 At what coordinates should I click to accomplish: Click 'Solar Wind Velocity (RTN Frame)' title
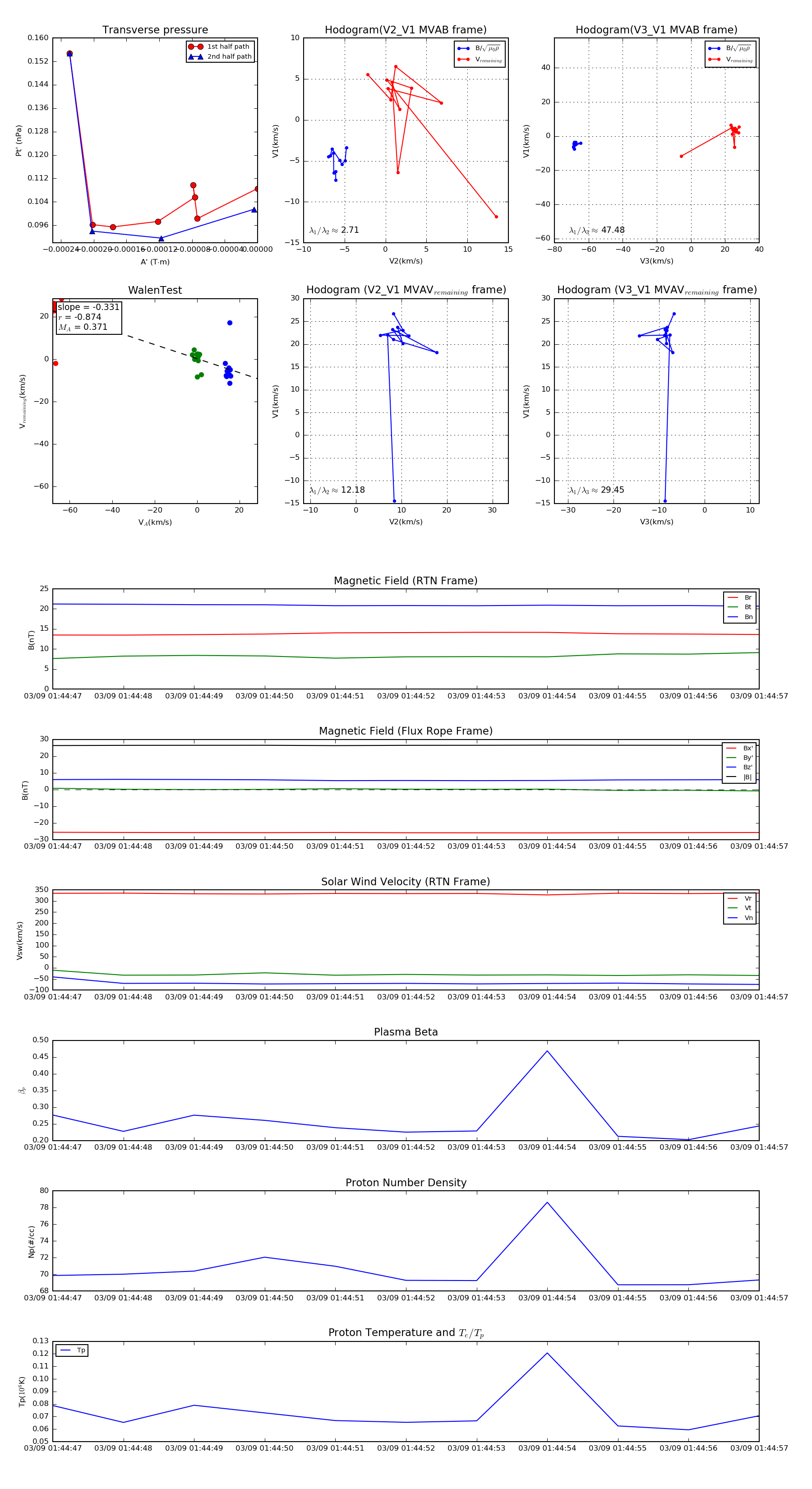[406, 882]
